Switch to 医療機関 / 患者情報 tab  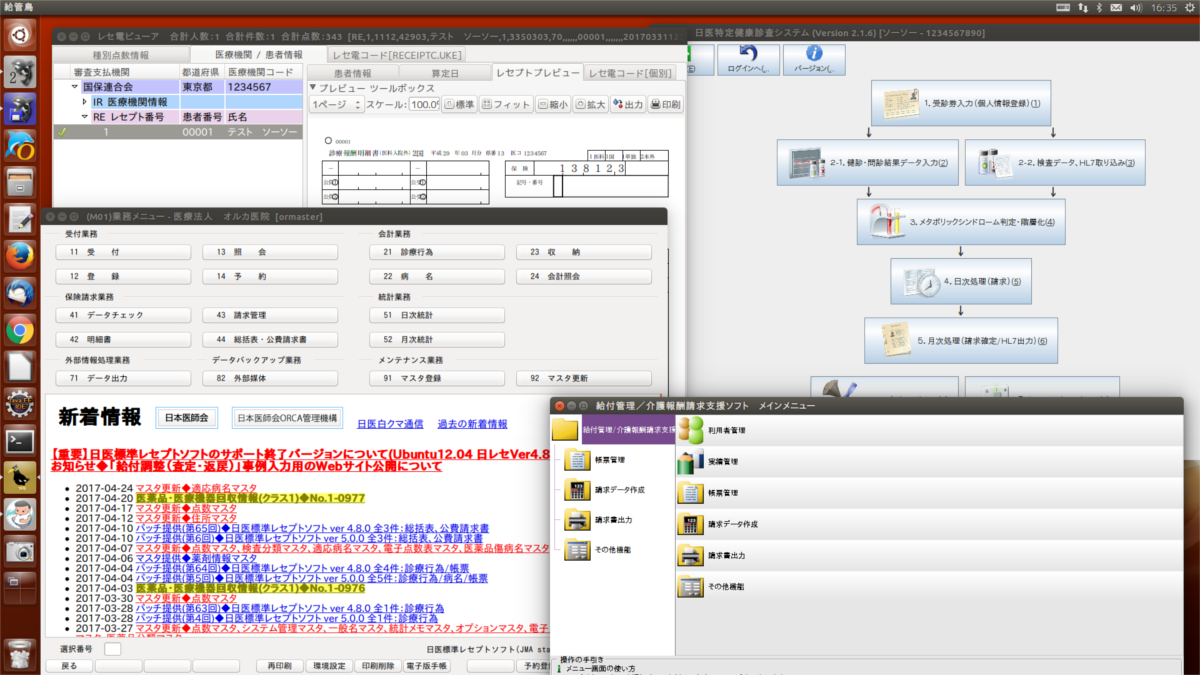[258, 54]
